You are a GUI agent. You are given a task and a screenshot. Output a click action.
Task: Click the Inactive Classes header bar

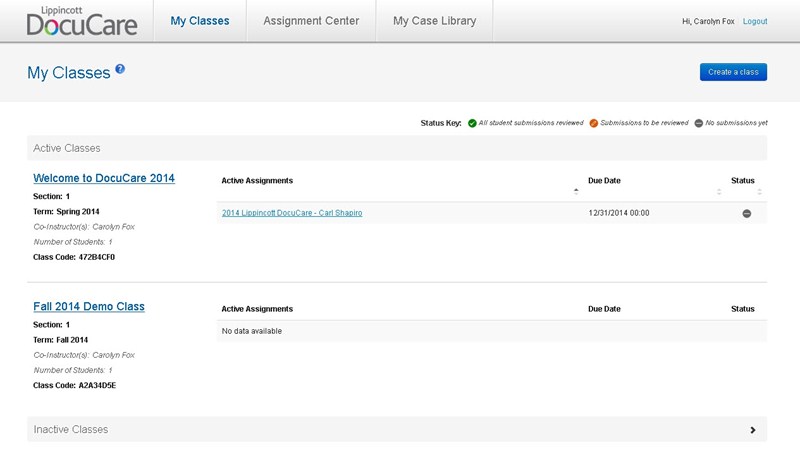397,429
